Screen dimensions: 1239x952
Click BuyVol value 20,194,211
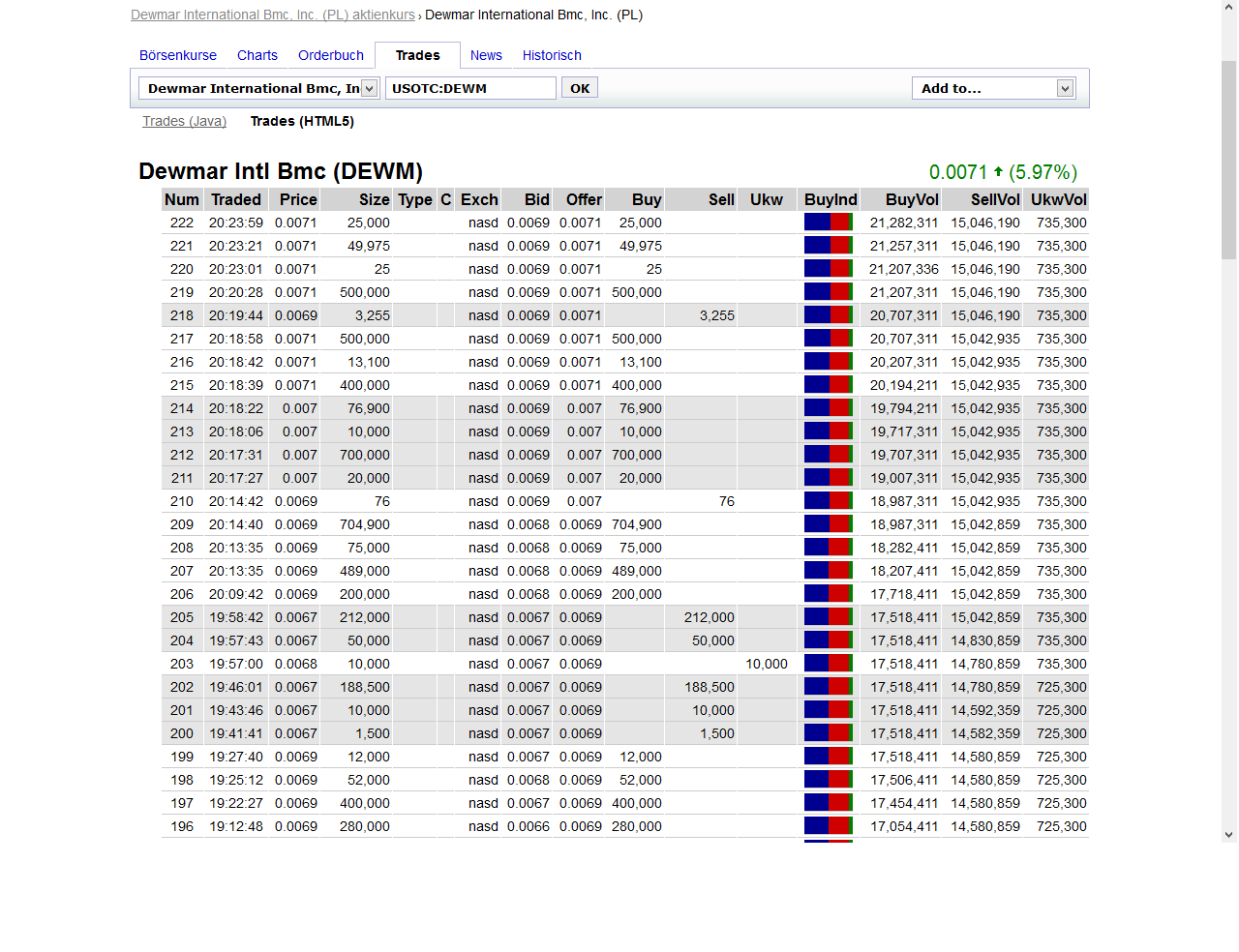pyautogui.click(x=904, y=385)
